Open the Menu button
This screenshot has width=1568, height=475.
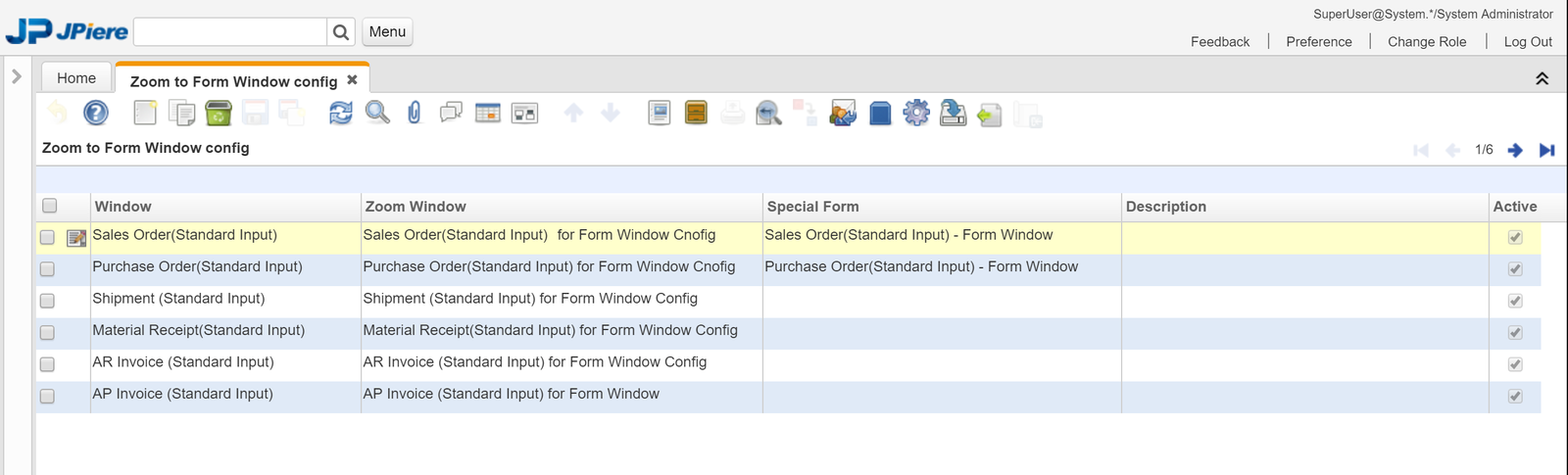pyautogui.click(x=387, y=32)
